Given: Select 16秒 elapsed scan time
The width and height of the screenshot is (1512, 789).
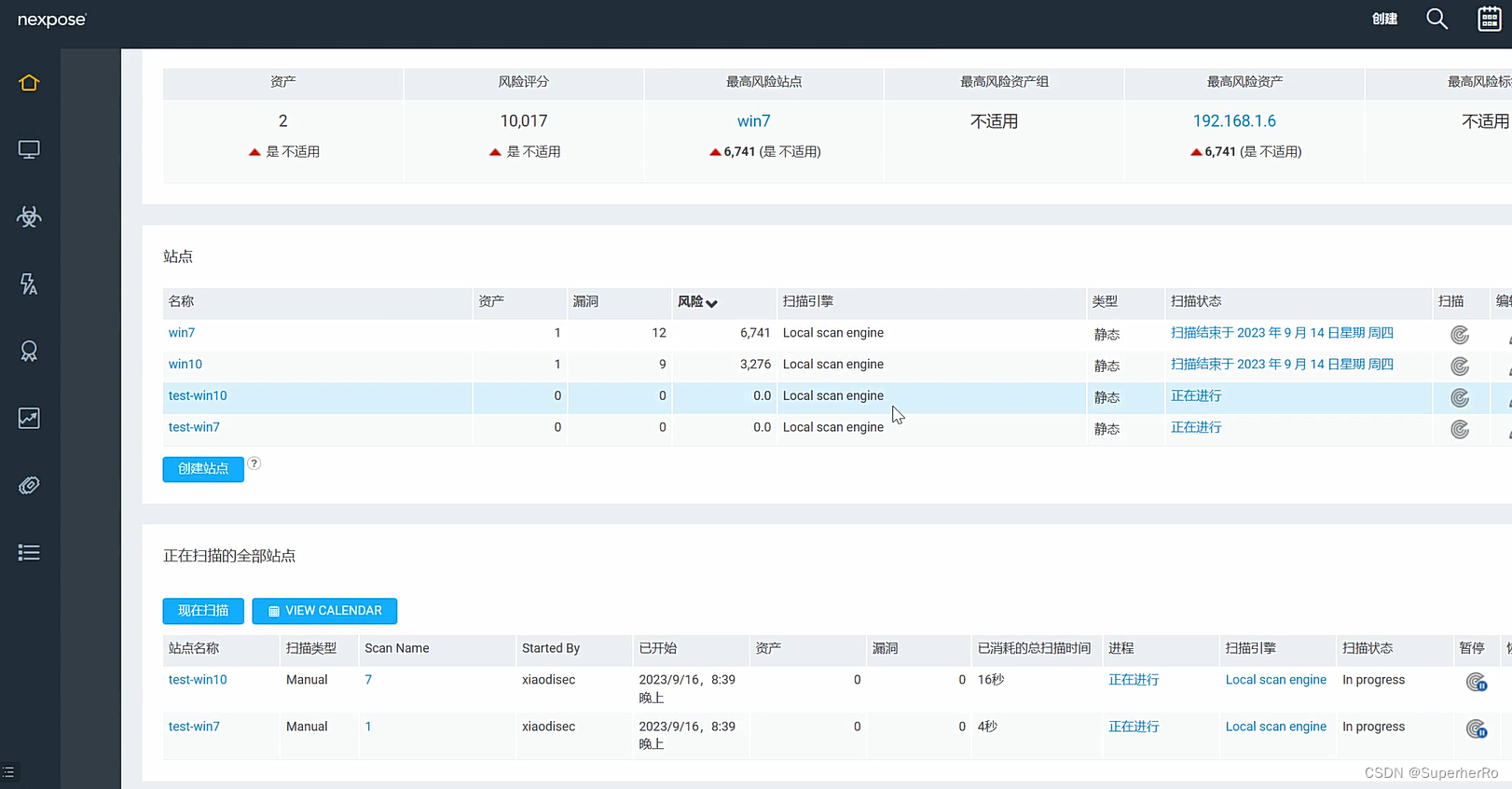Looking at the screenshot, I should click(x=990, y=680).
